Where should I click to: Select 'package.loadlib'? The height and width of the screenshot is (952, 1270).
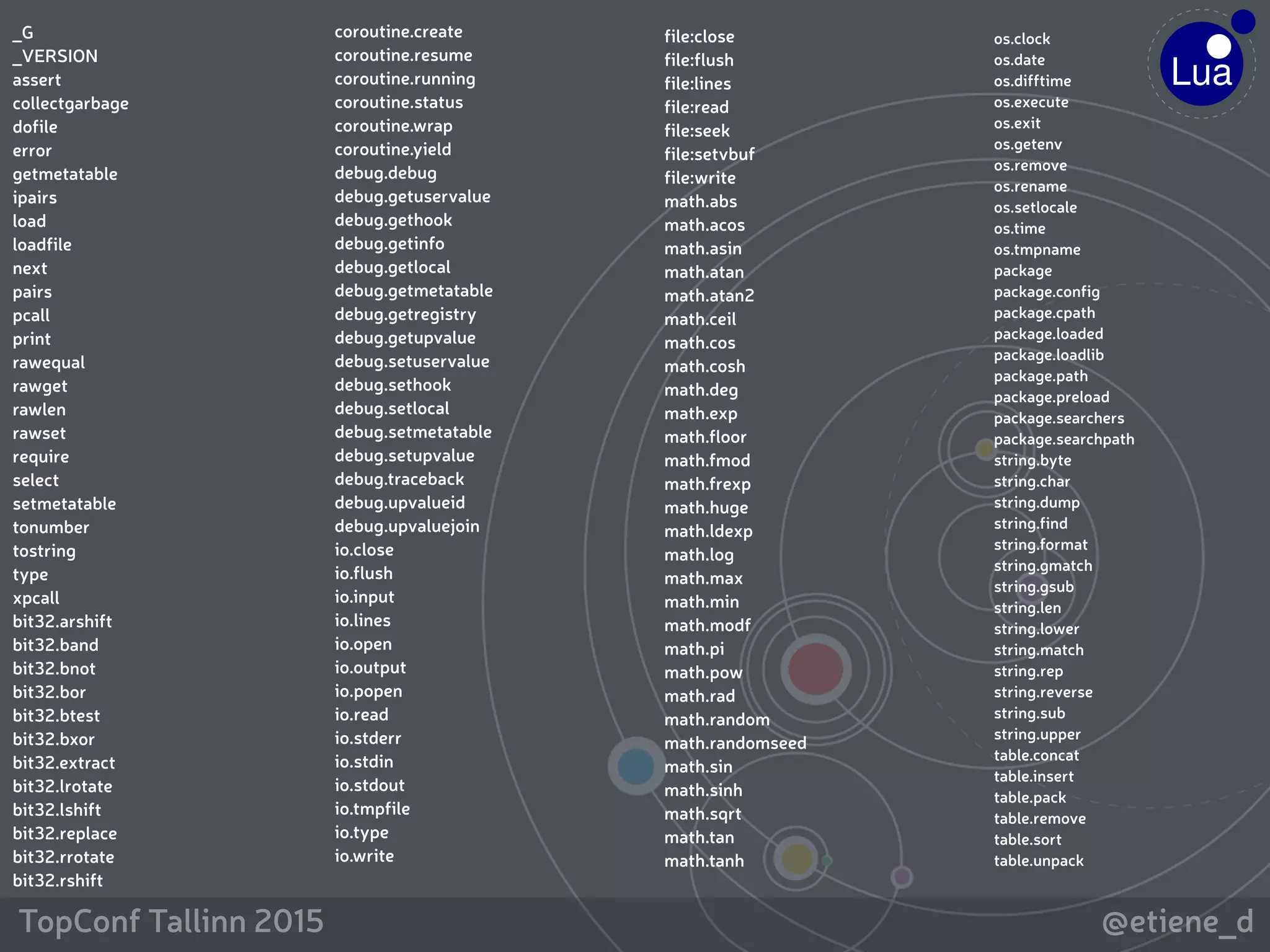click(x=1049, y=355)
